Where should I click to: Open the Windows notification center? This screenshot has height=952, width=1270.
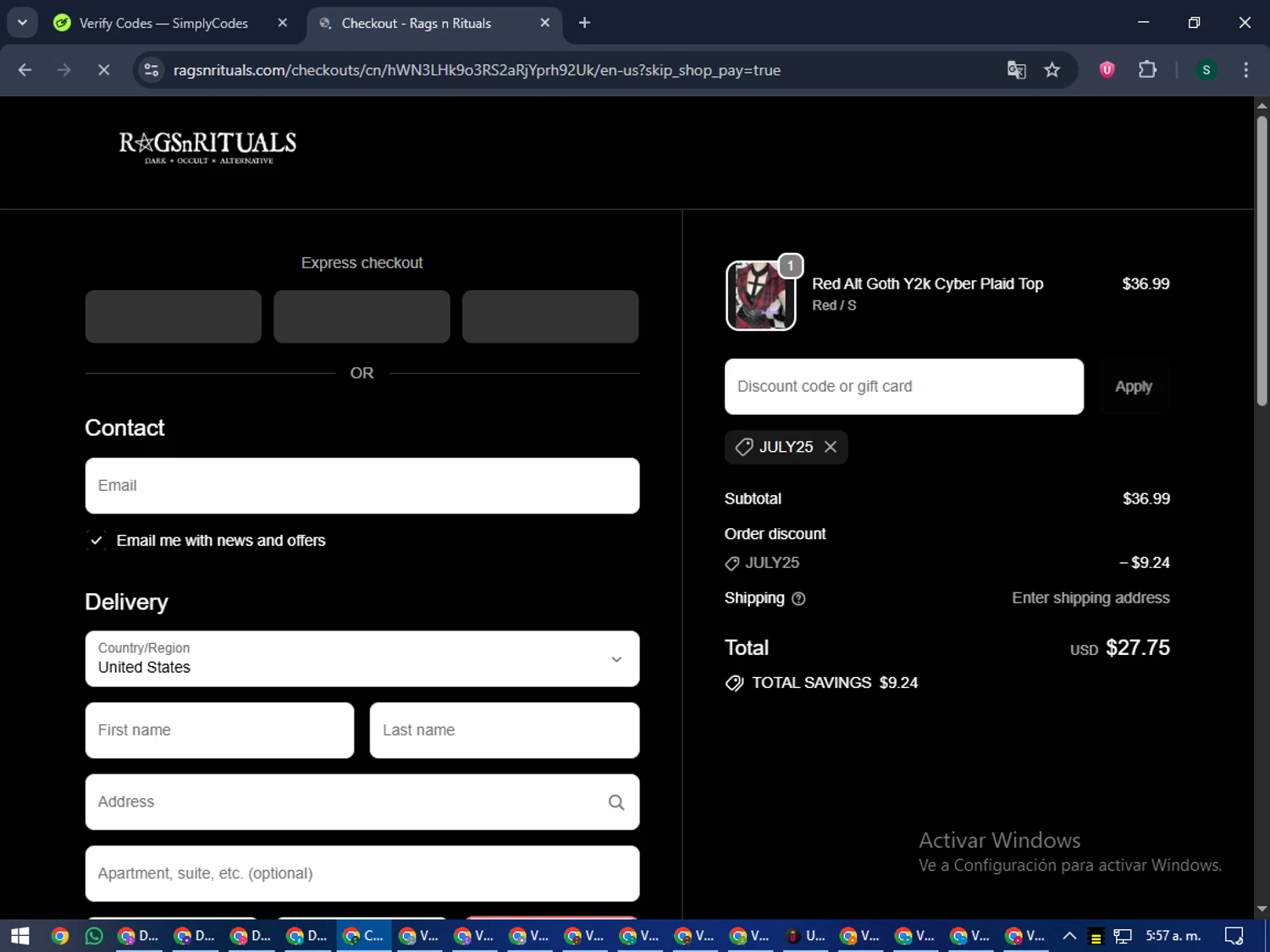pyautogui.click(x=1234, y=936)
